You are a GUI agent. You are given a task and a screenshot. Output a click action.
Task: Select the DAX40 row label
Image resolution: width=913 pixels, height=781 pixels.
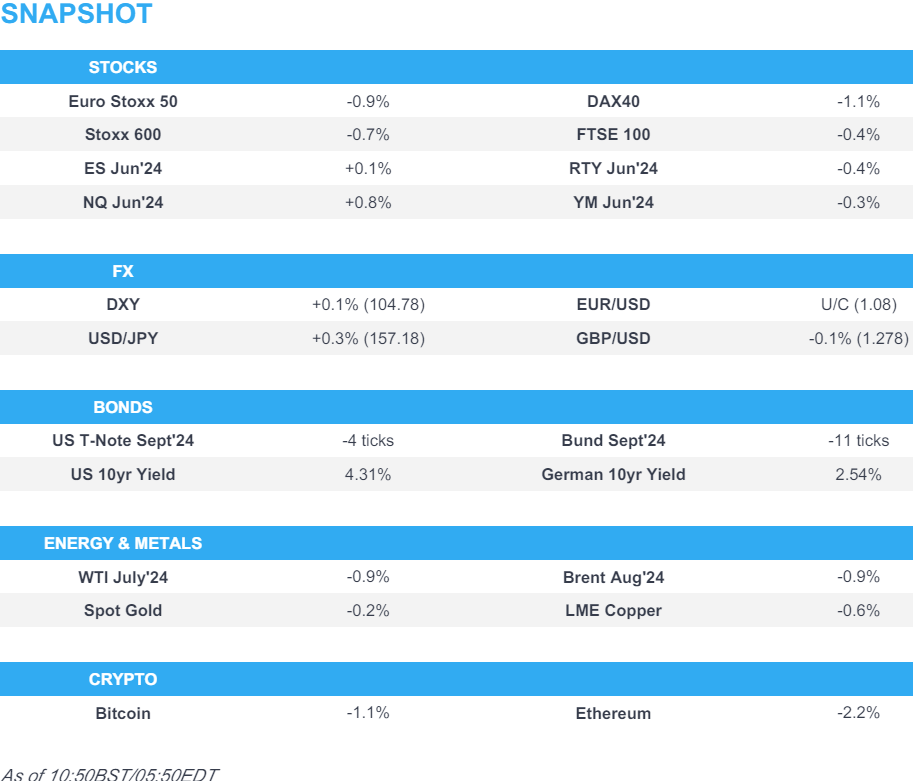pyautogui.click(x=613, y=101)
